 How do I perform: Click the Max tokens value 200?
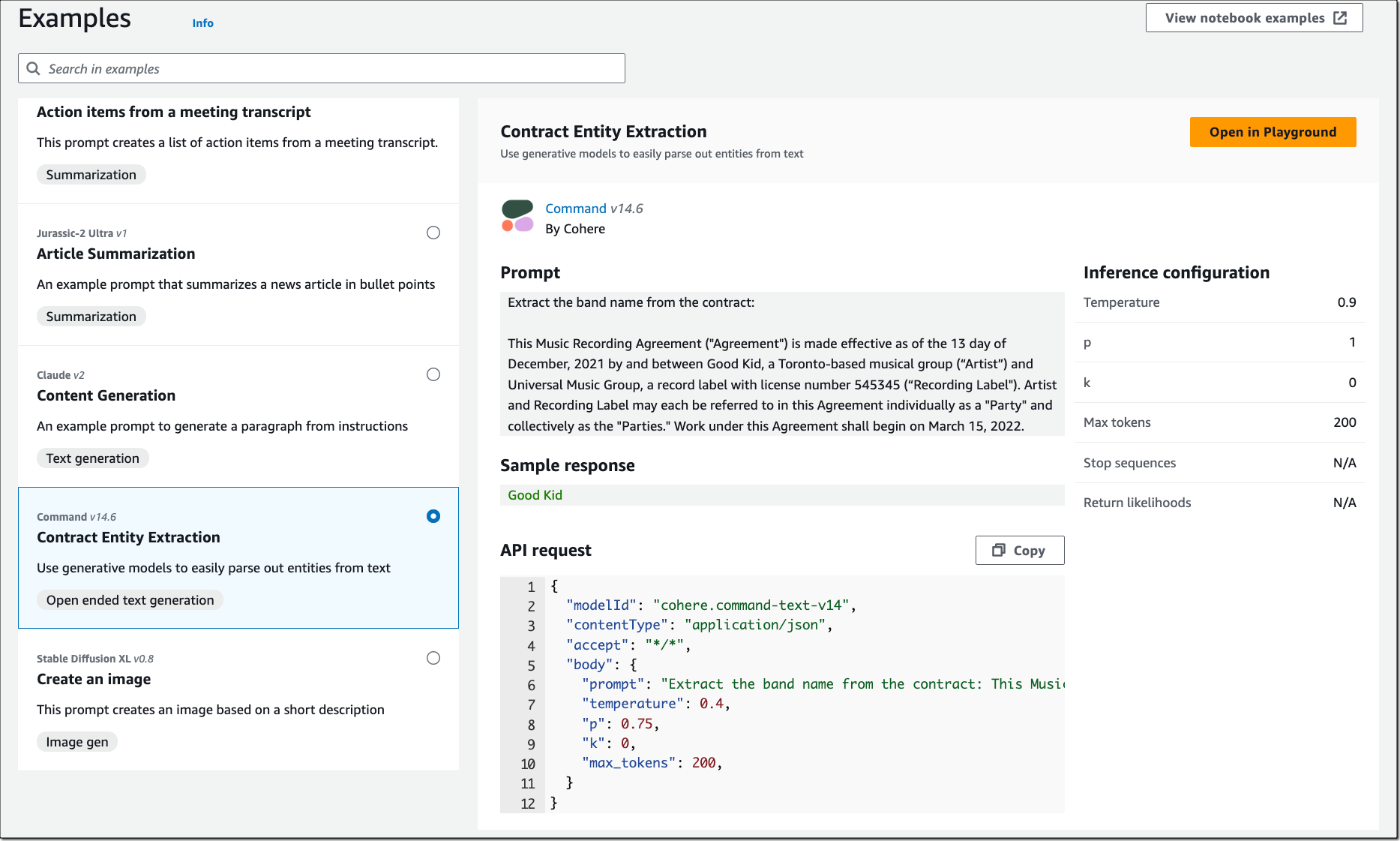pyautogui.click(x=1345, y=422)
